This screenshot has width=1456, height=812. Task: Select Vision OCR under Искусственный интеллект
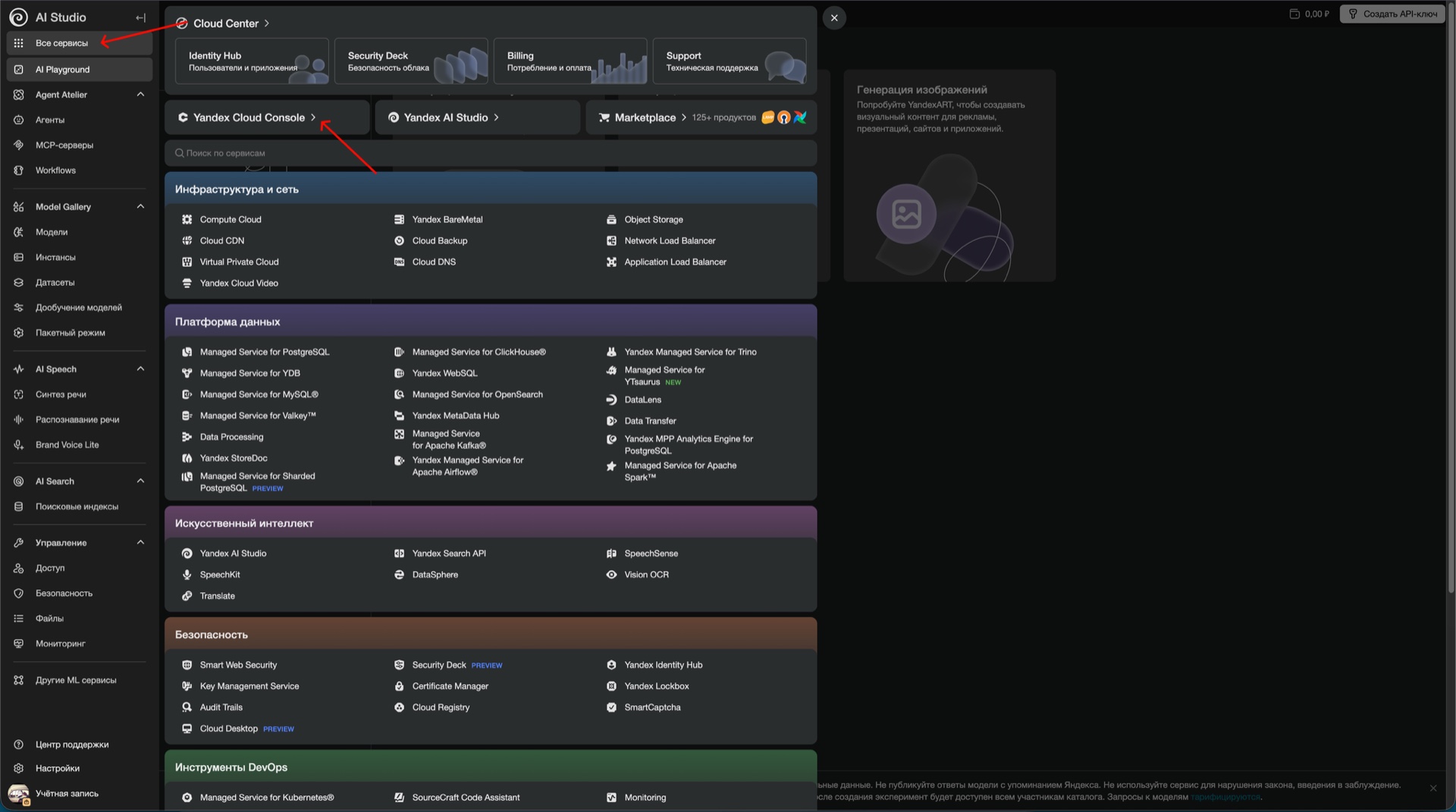click(645, 575)
